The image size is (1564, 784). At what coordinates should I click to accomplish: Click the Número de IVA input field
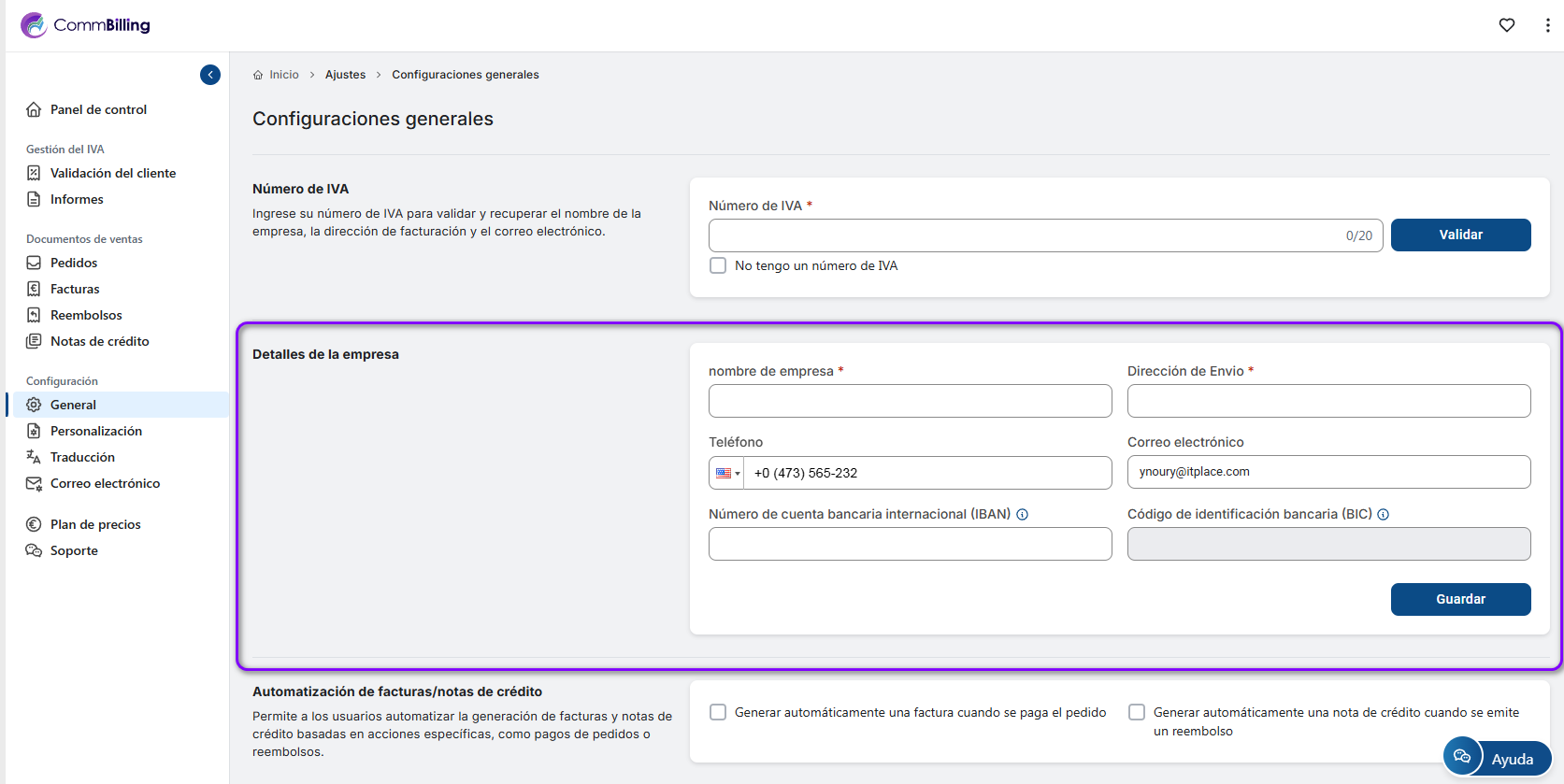coord(1024,235)
